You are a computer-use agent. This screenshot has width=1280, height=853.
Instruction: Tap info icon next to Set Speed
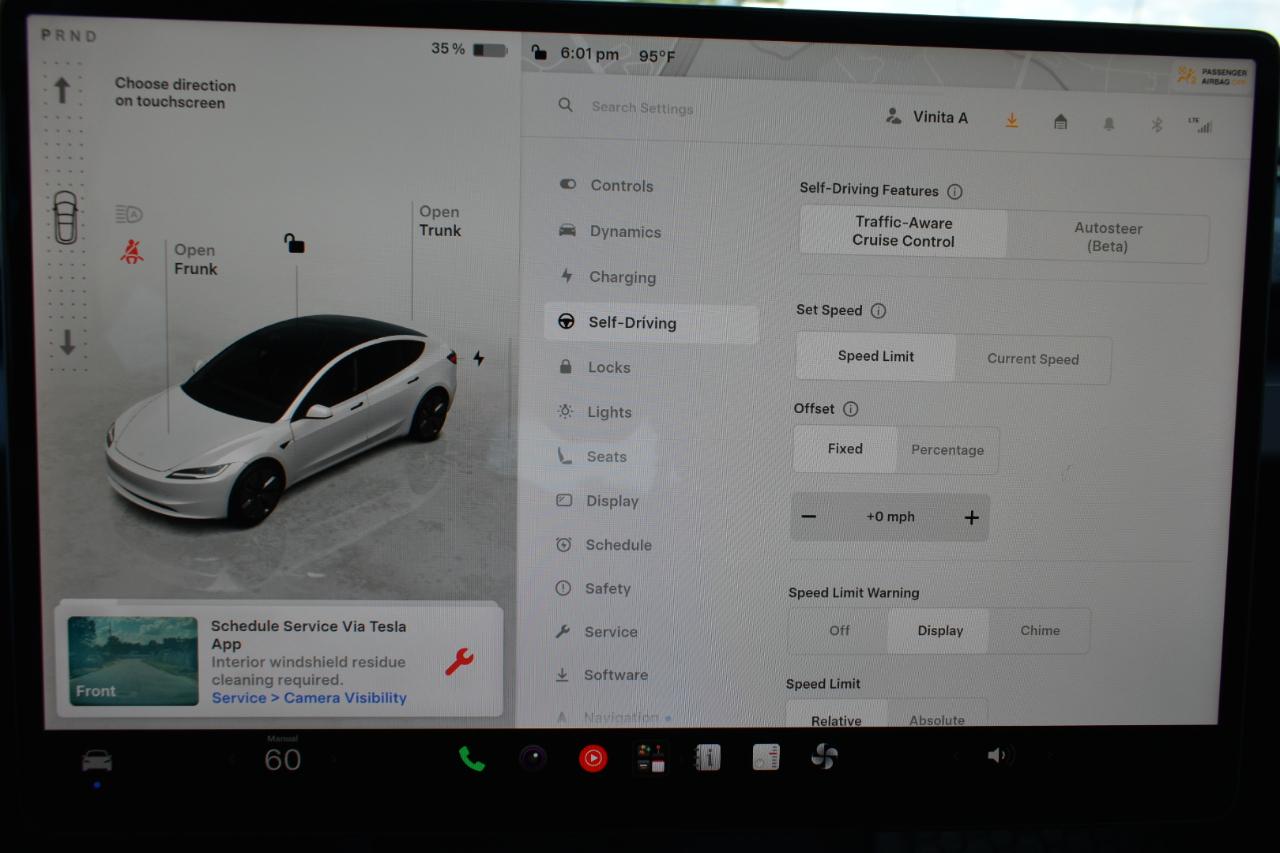[878, 311]
